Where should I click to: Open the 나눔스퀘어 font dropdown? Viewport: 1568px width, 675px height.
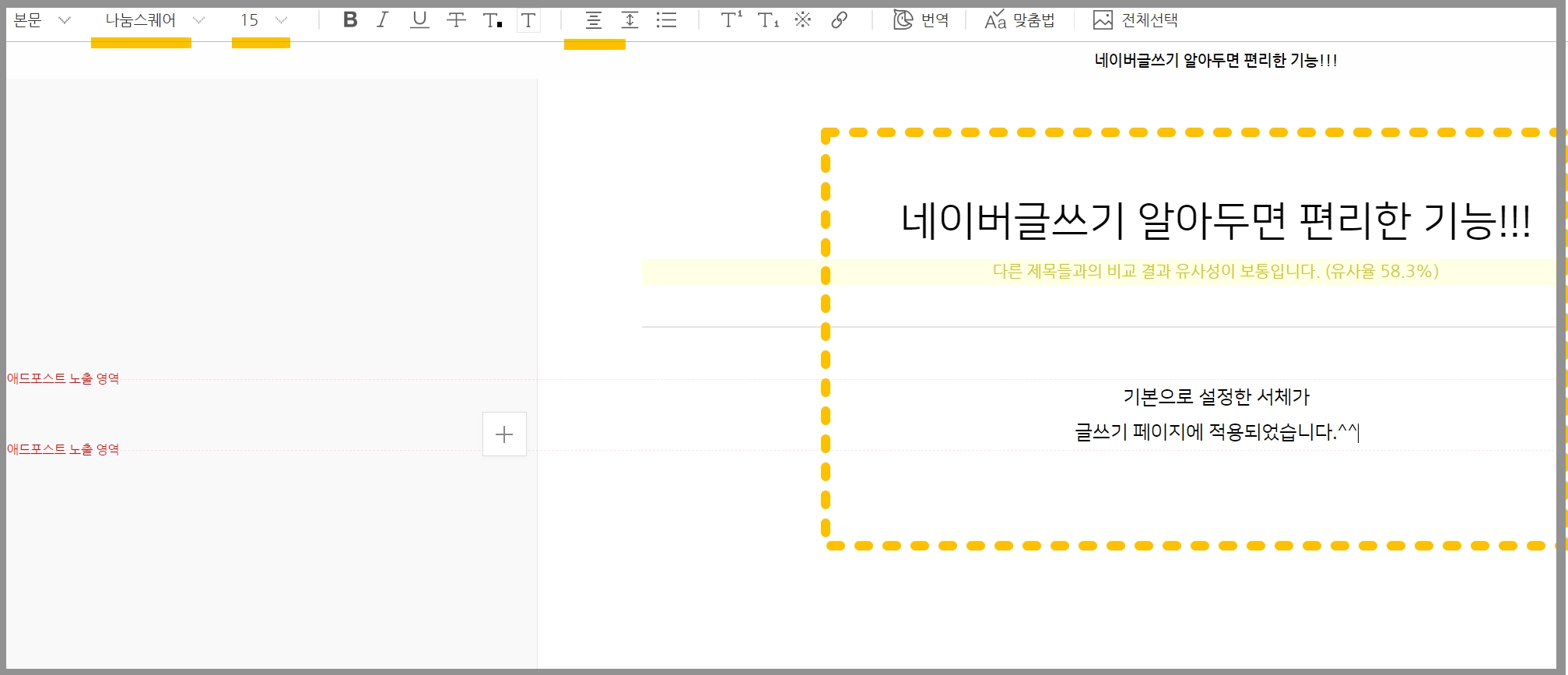point(154,20)
